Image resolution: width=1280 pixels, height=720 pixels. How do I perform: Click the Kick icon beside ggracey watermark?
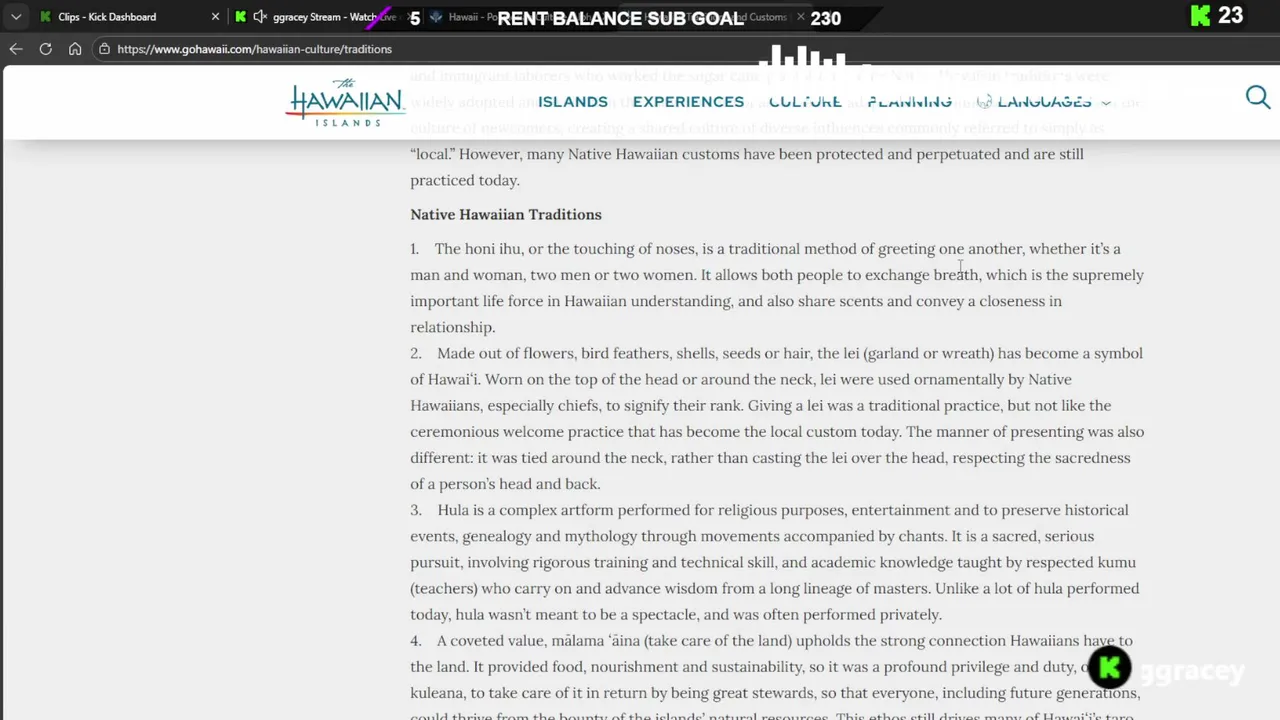tap(1110, 668)
